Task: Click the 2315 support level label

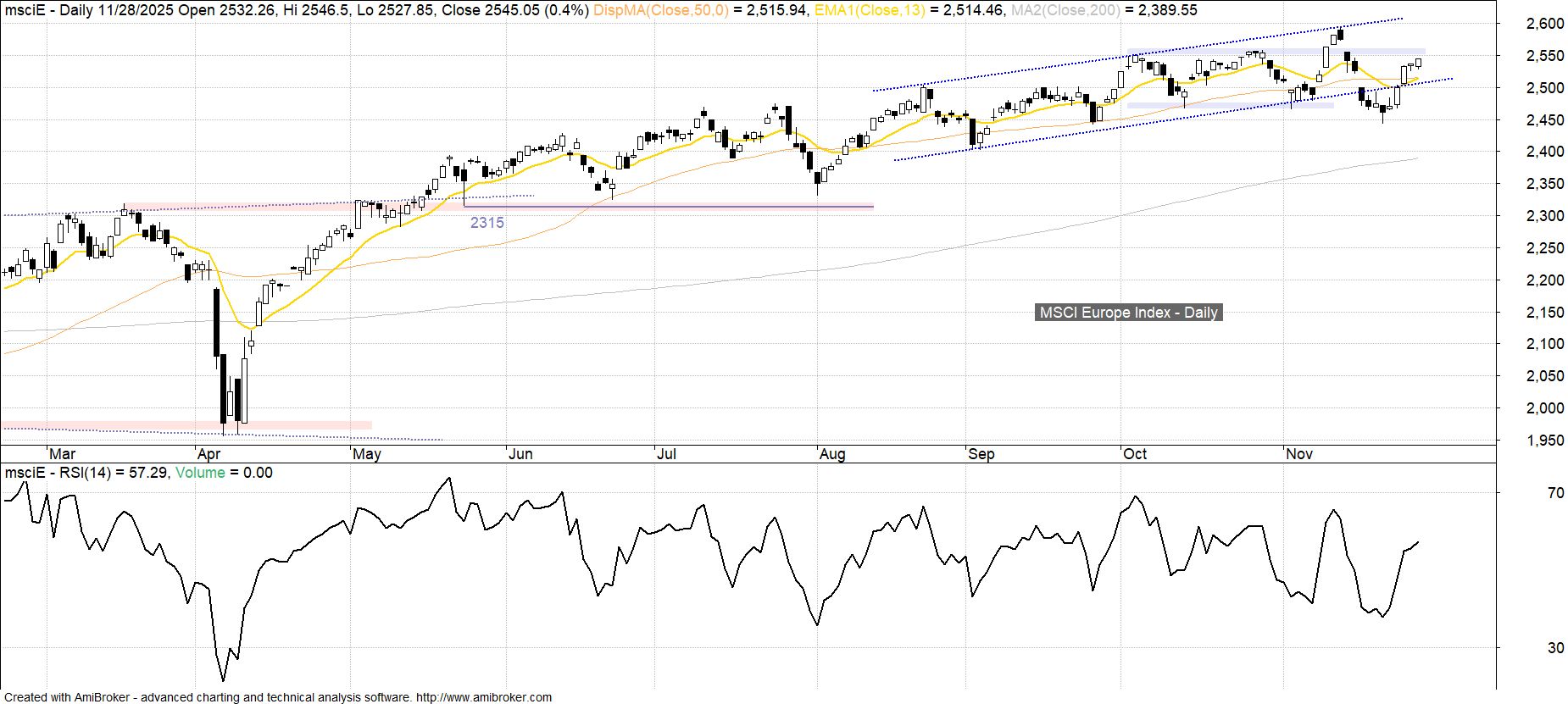Action: [487, 223]
